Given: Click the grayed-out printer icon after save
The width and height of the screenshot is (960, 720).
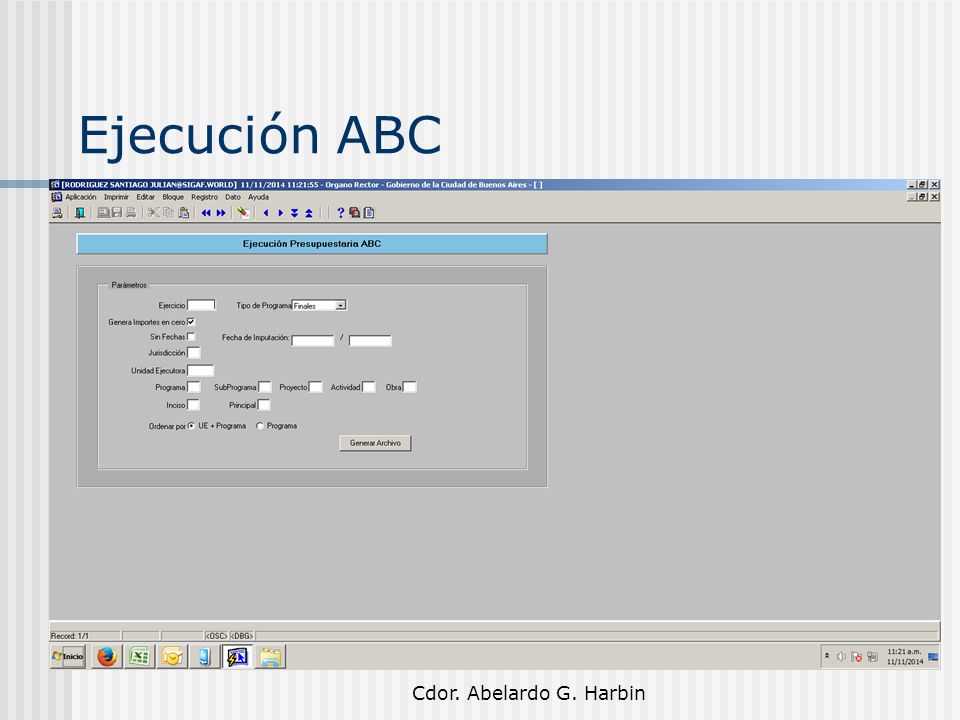Looking at the screenshot, I should pos(130,212).
